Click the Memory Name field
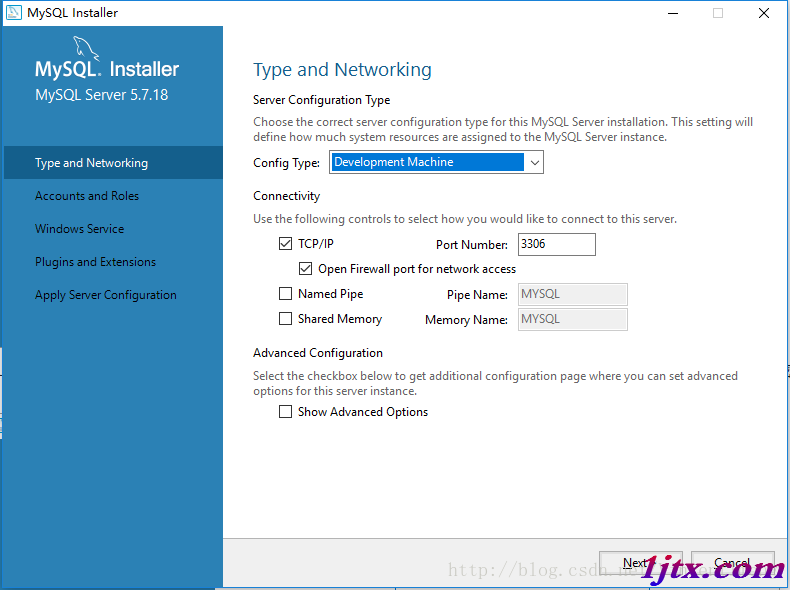The height and width of the screenshot is (590, 790). [572, 319]
